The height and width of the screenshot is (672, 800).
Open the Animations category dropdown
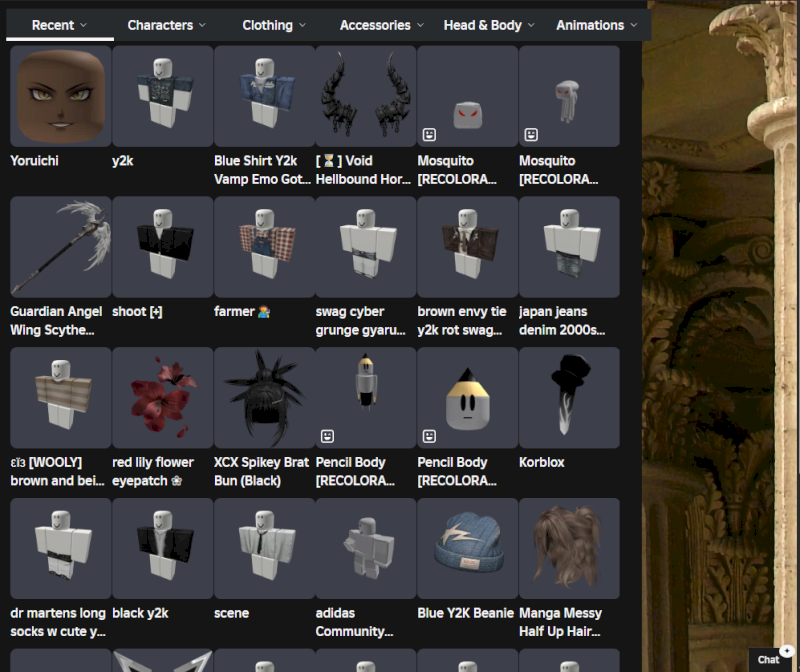coord(596,25)
